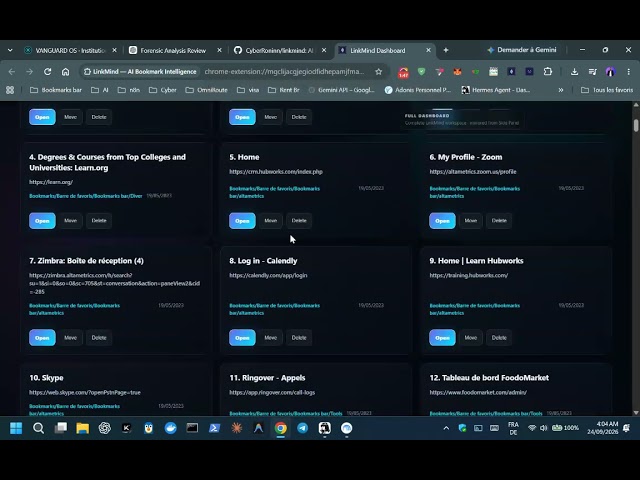
Task: Open the OmniRoute bookmarks folder
Action: point(207,90)
